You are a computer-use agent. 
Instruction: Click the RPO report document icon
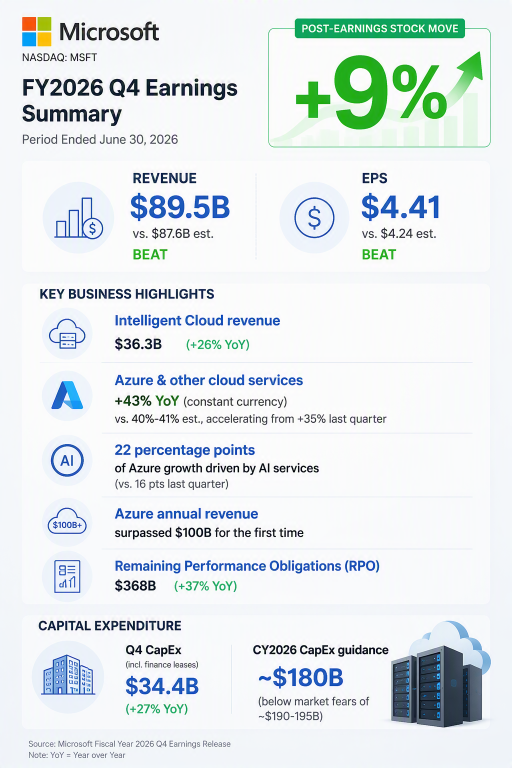pyautogui.click(x=67, y=576)
